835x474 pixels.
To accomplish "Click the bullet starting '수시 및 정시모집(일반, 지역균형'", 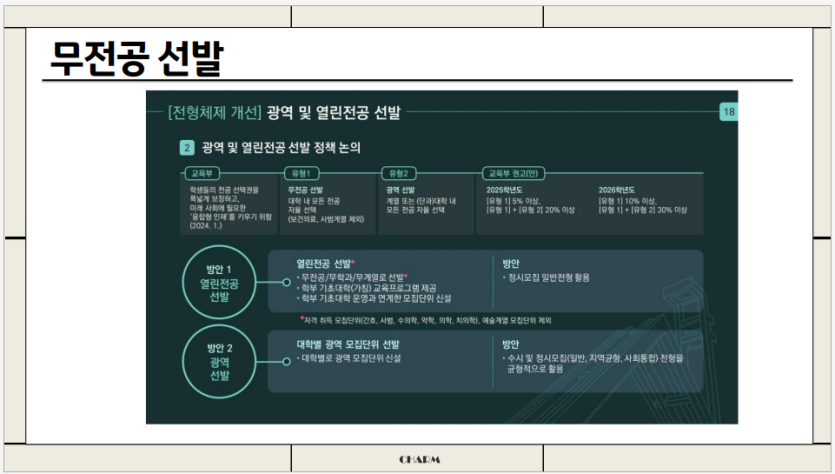I will (x=593, y=363).
